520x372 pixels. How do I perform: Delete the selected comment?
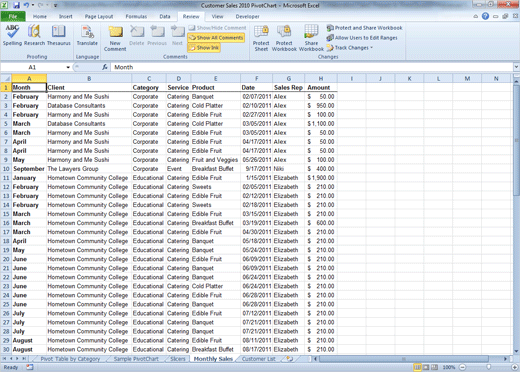point(136,36)
